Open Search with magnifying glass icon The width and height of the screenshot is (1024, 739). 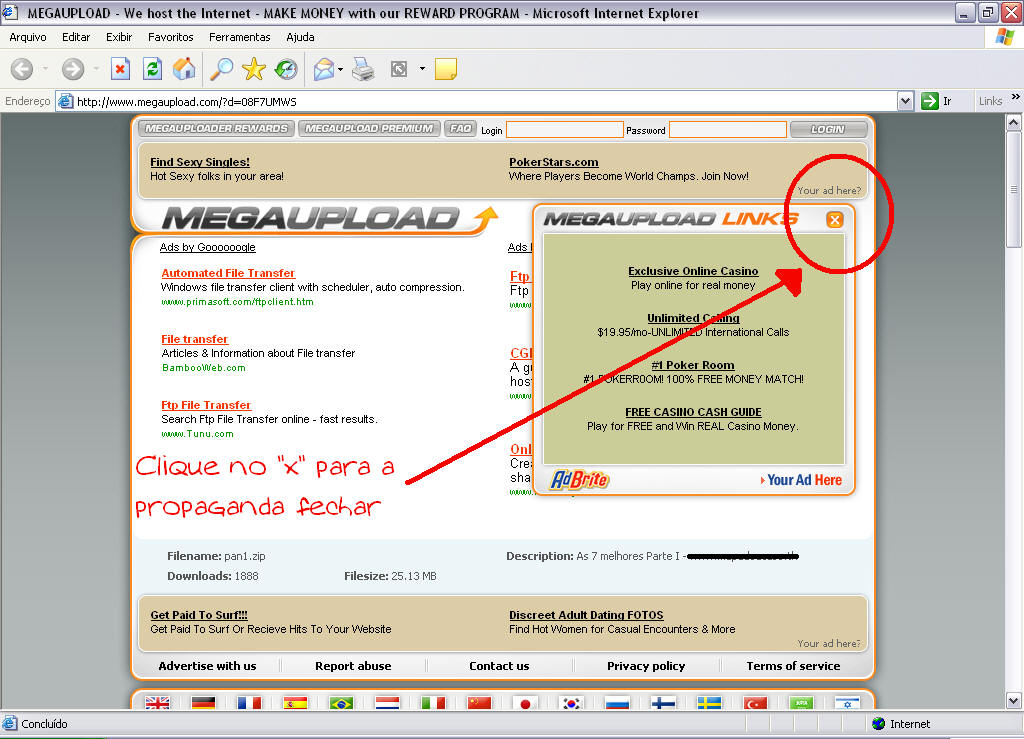(221, 69)
